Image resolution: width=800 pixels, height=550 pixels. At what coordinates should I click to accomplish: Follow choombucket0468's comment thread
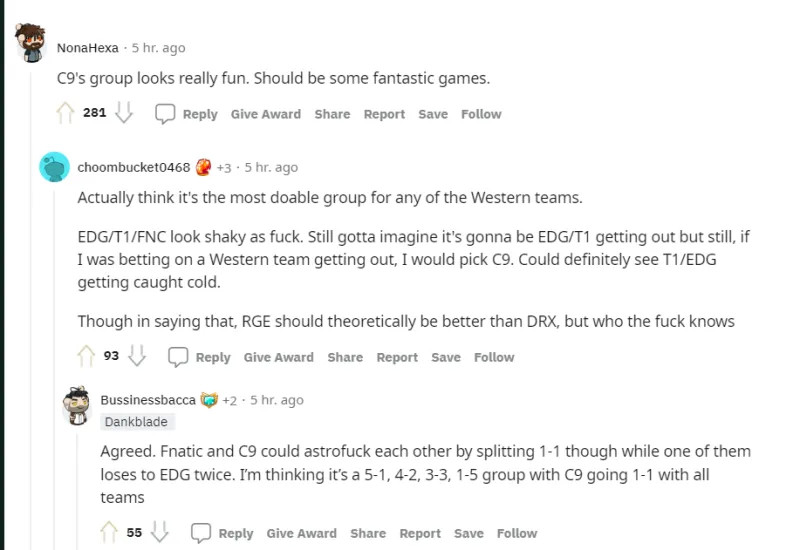point(494,357)
